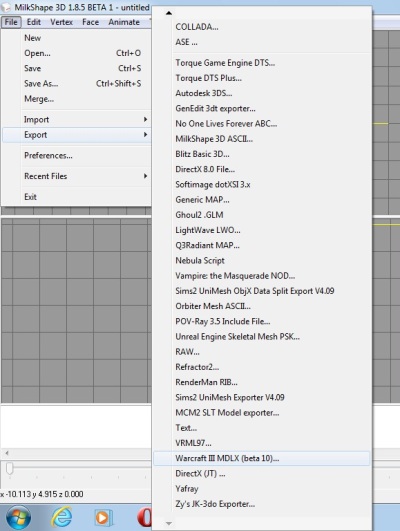The height and width of the screenshot is (531, 400).
Task: Pick RenderMan RIB... export option
Action: 261,382
